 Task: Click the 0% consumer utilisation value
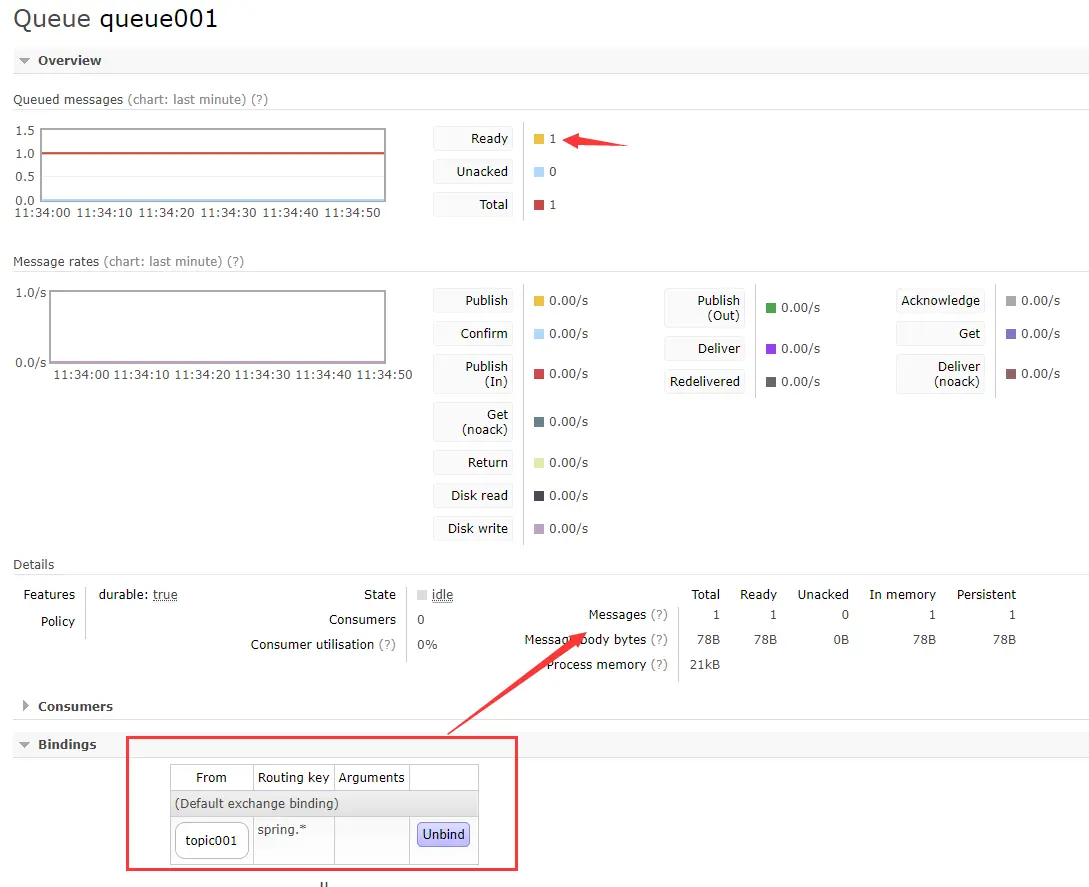pos(427,645)
